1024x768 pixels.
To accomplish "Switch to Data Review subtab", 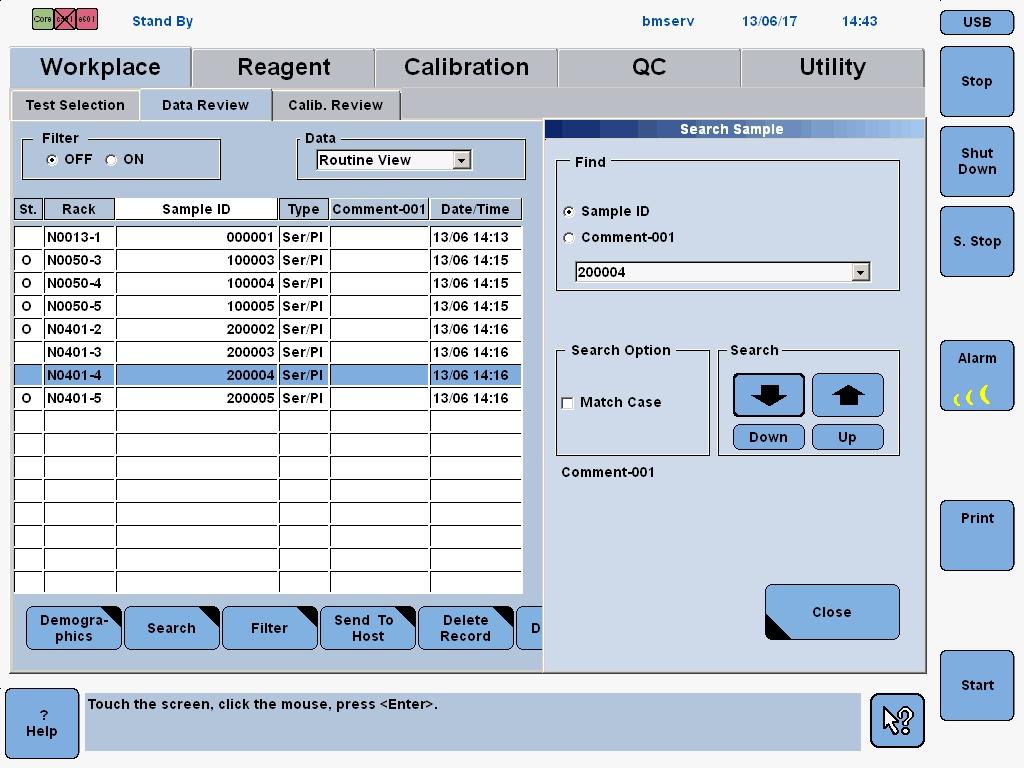I will tap(206, 105).
